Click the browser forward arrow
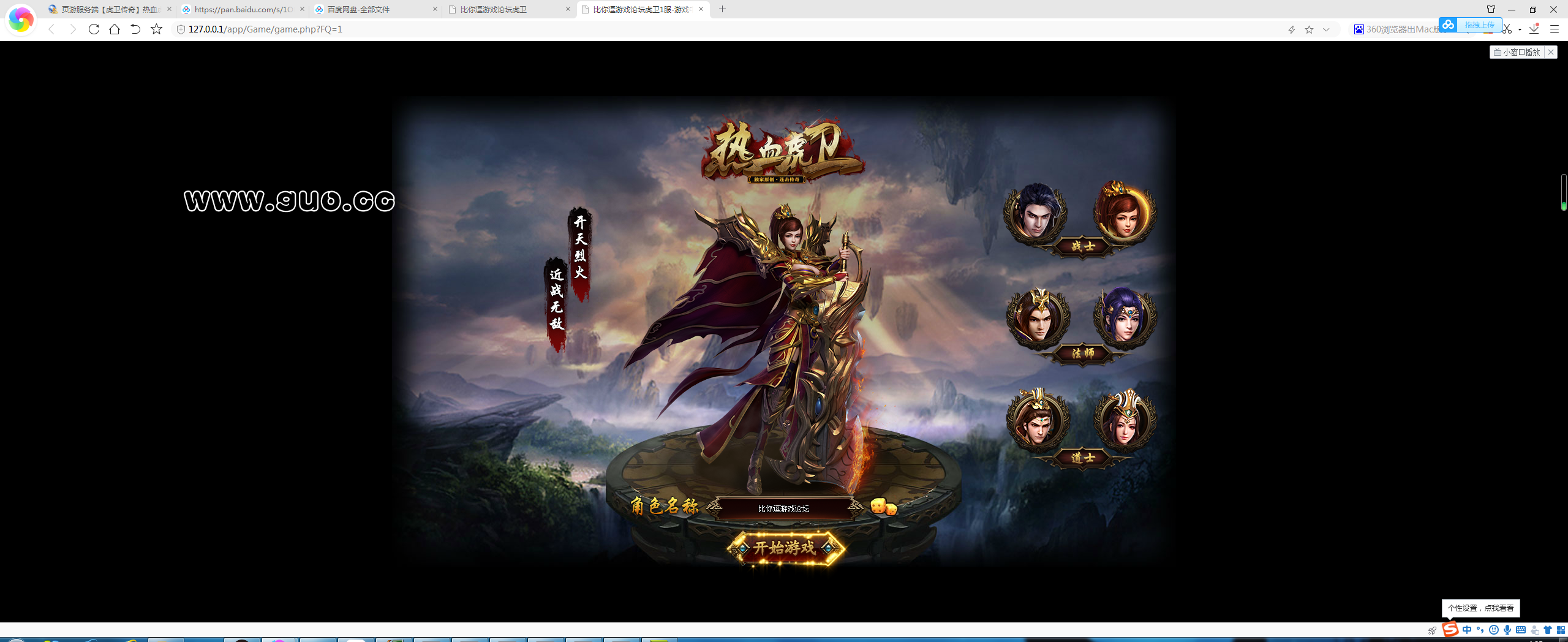Screen dimensions: 1568x642 73,29
